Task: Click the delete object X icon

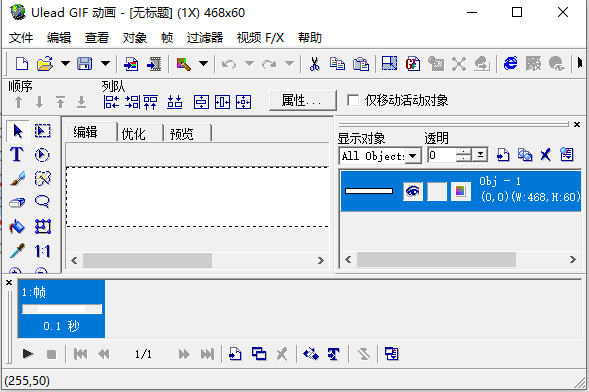Action: pyautogui.click(x=545, y=155)
